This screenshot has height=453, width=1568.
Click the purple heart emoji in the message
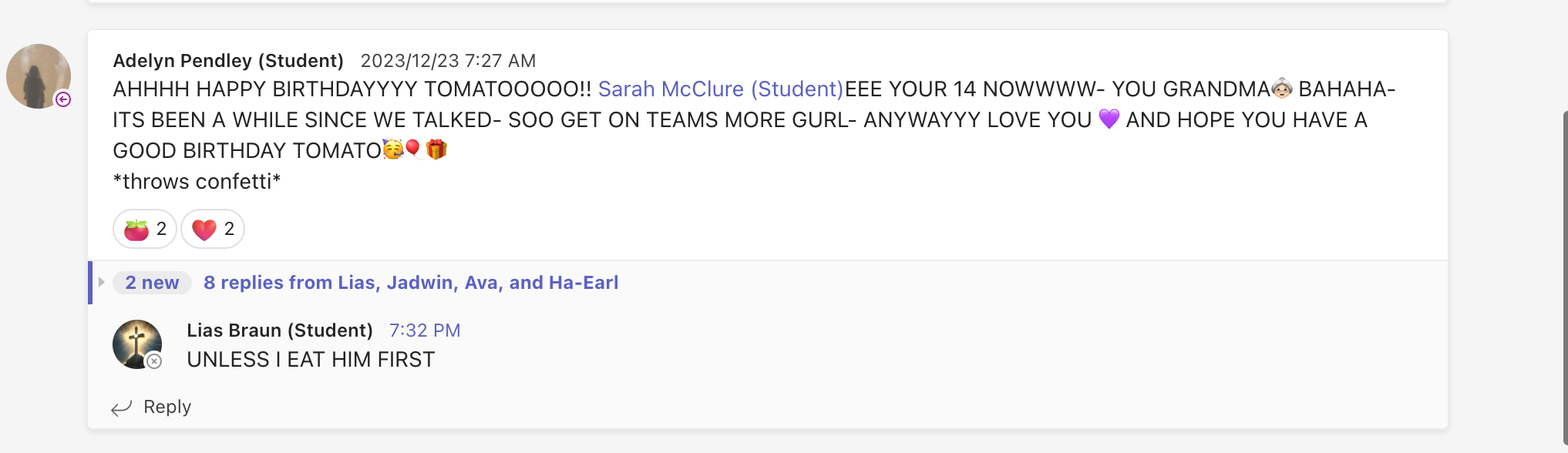(1109, 119)
